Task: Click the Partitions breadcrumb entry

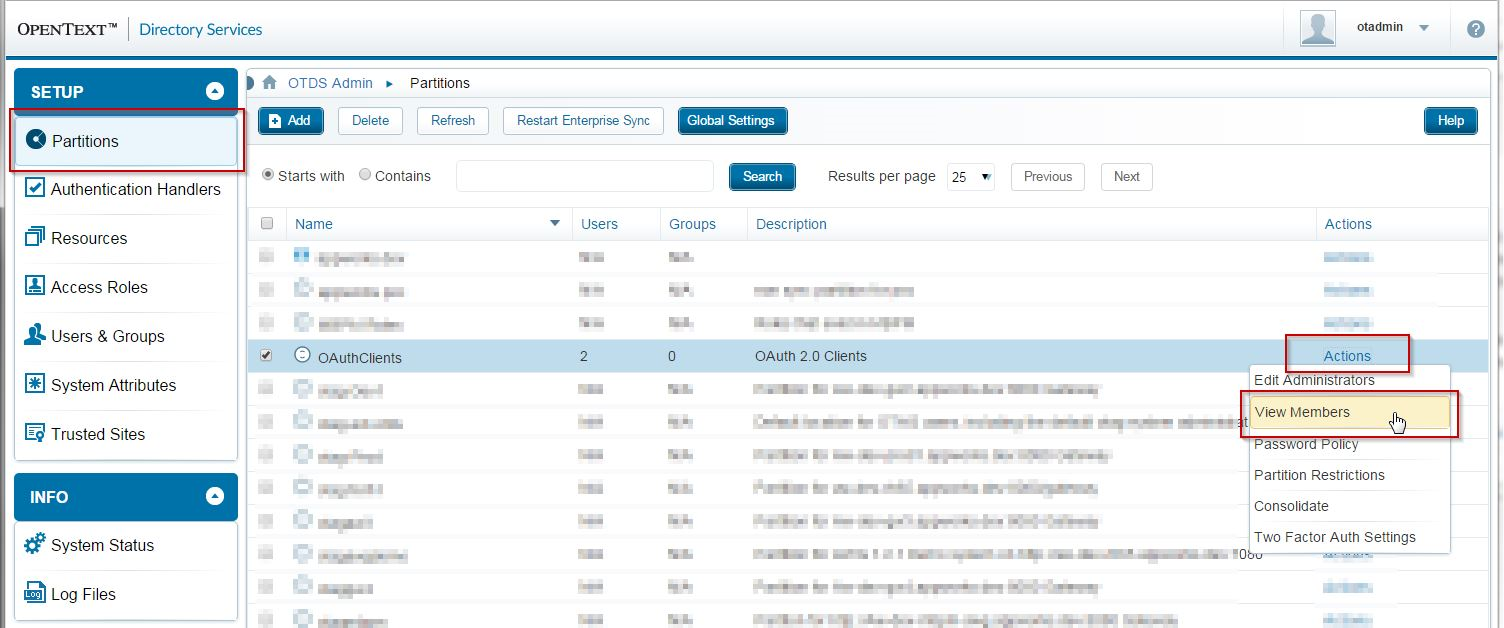Action: tap(440, 83)
